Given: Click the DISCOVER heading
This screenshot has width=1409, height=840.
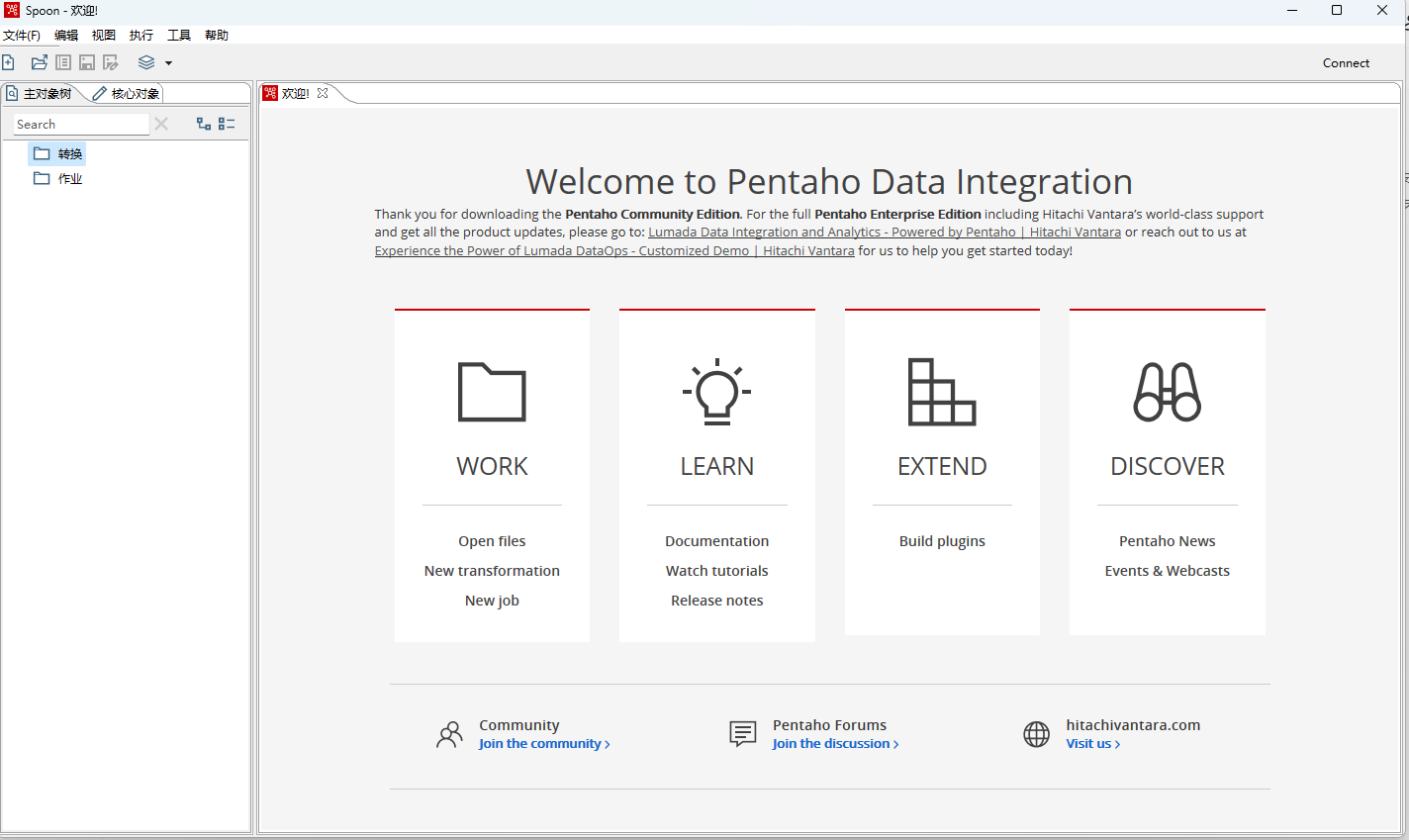Looking at the screenshot, I should [x=1168, y=466].
